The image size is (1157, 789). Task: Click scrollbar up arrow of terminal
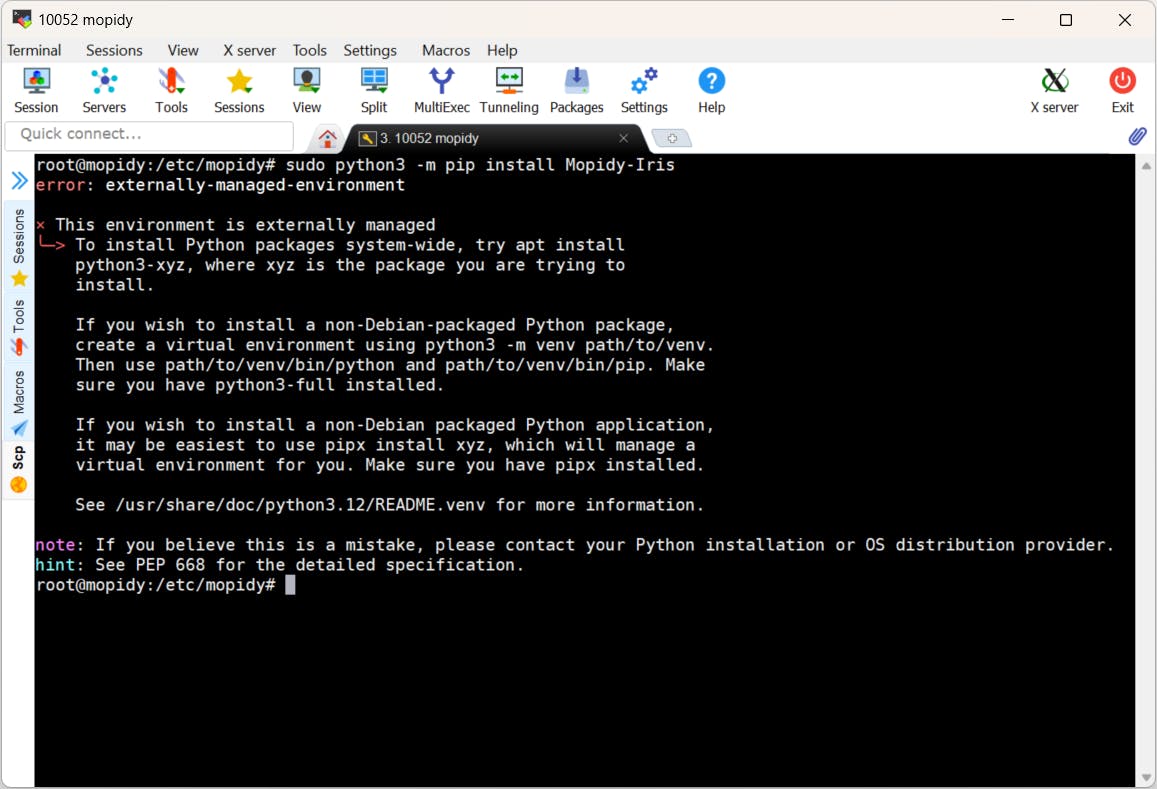coord(1146,166)
